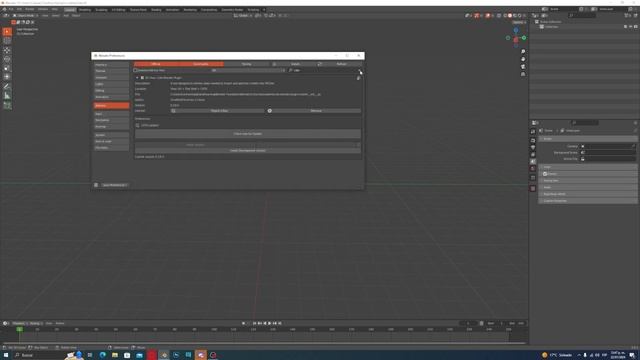The width and height of the screenshot is (640, 360).
Task: Expand the Rigid Body World panel
Action: coord(588,194)
